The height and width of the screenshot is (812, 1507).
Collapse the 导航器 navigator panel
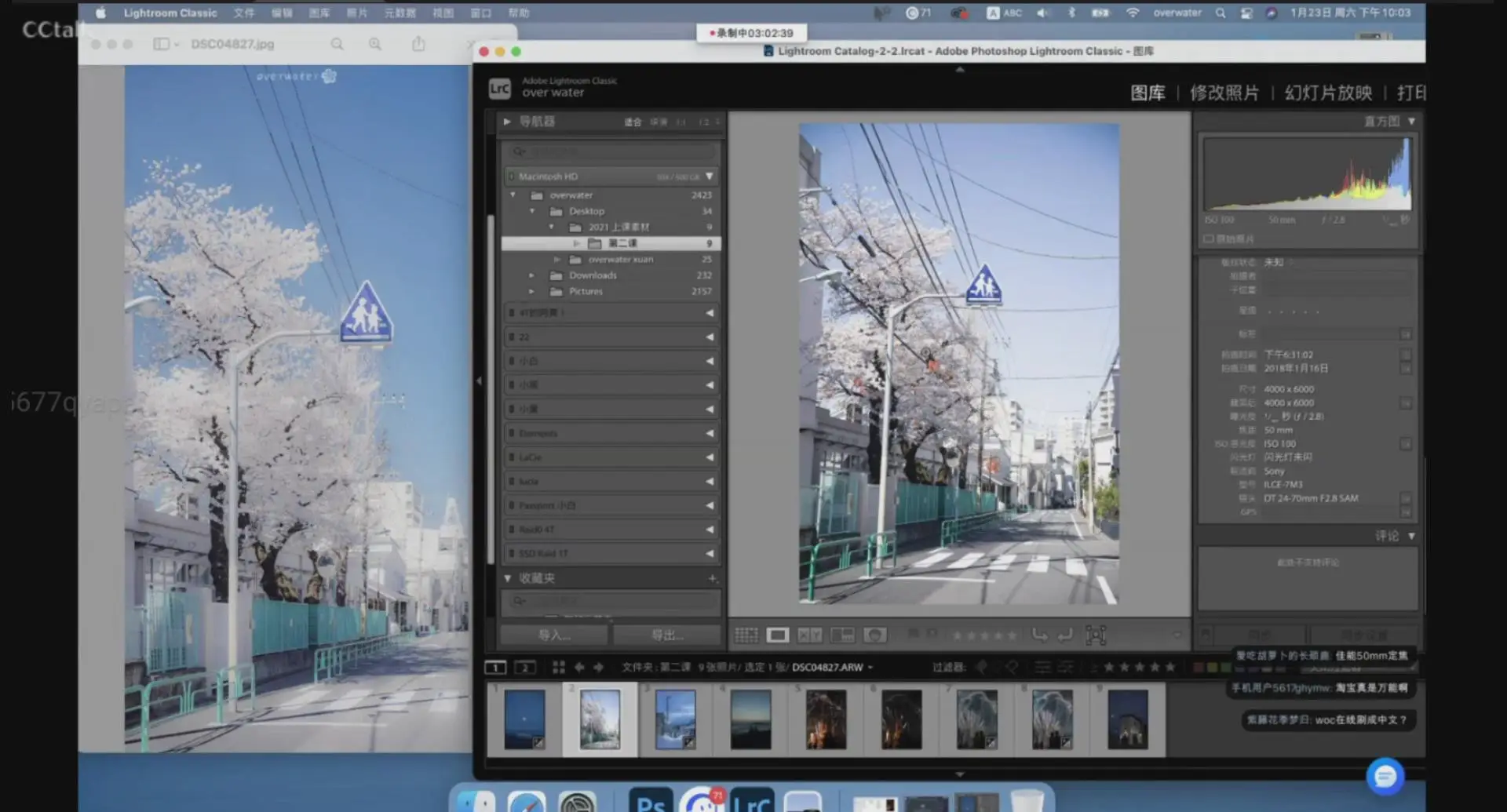pyautogui.click(x=507, y=122)
